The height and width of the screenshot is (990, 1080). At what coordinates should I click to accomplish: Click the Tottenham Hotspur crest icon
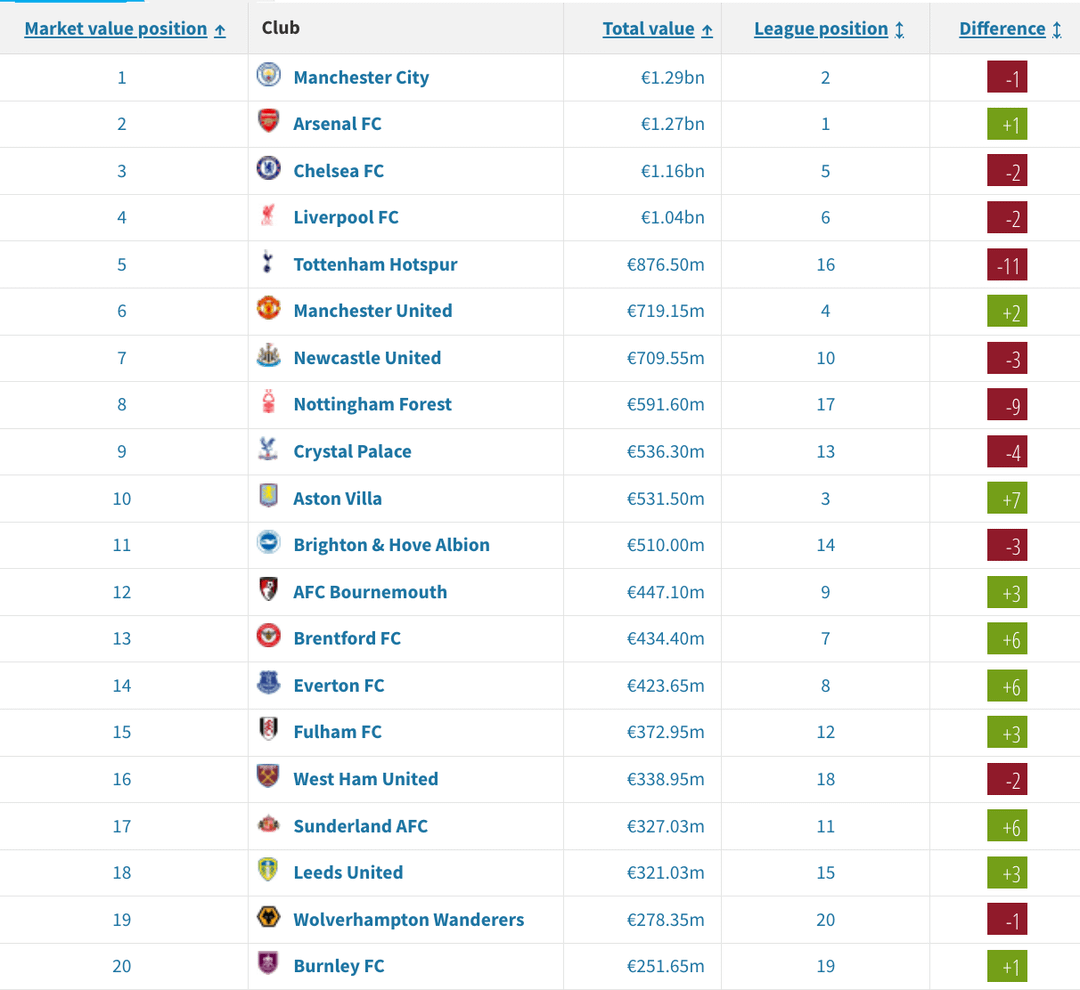[x=268, y=264]
